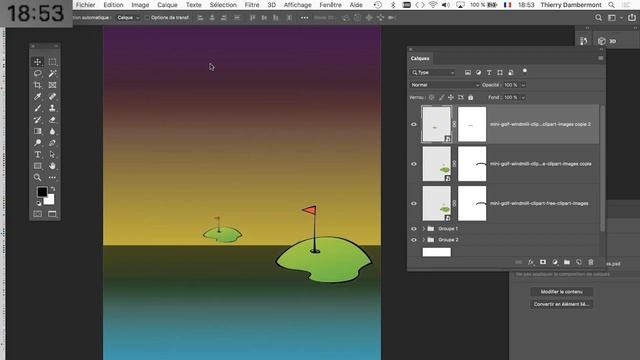Select the Dodge tool

[38, 143]
